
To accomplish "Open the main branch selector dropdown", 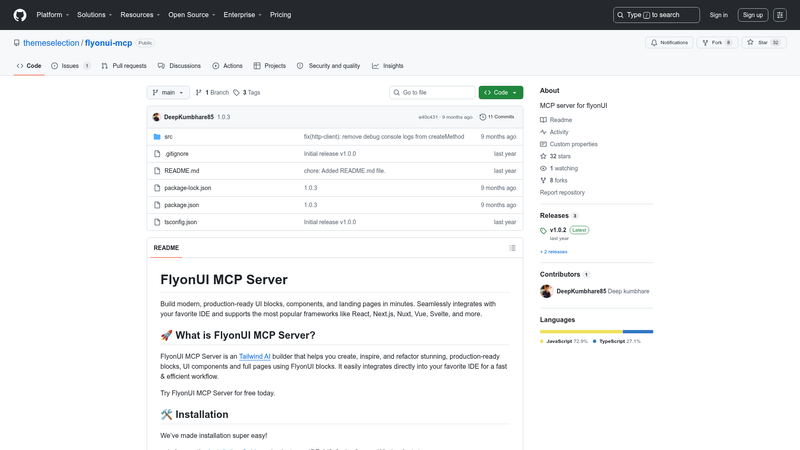I will pos(168,92).
